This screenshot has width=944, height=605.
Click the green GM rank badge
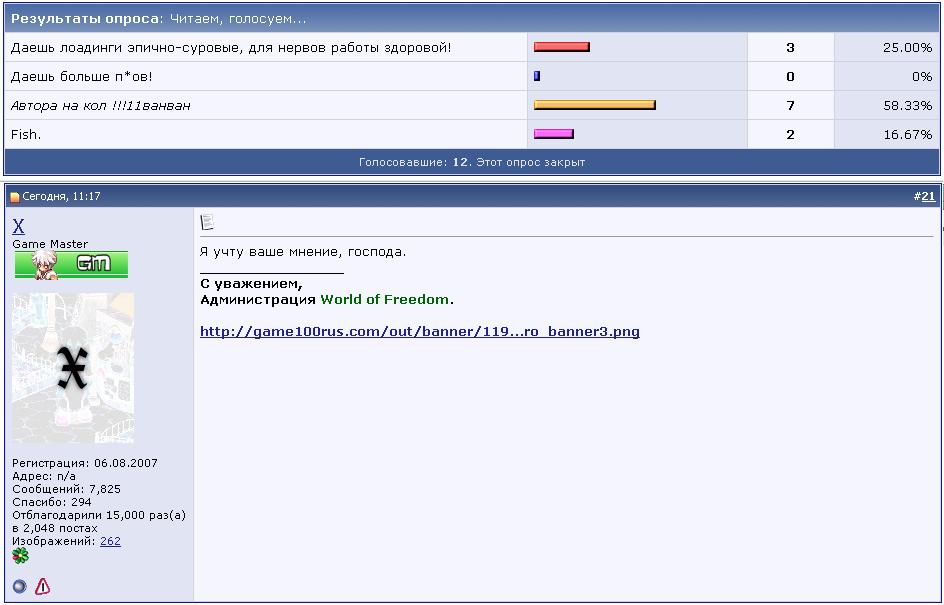coord(71,265)
